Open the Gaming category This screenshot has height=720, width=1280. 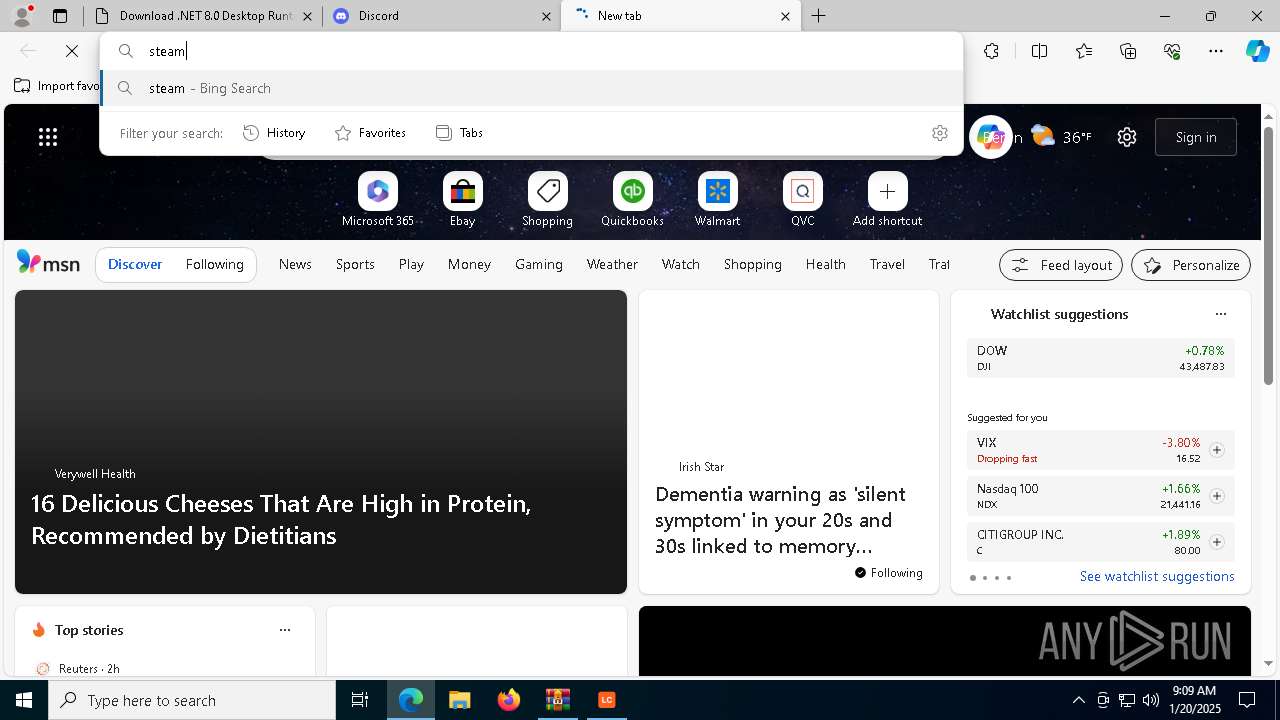click(539, 264)
